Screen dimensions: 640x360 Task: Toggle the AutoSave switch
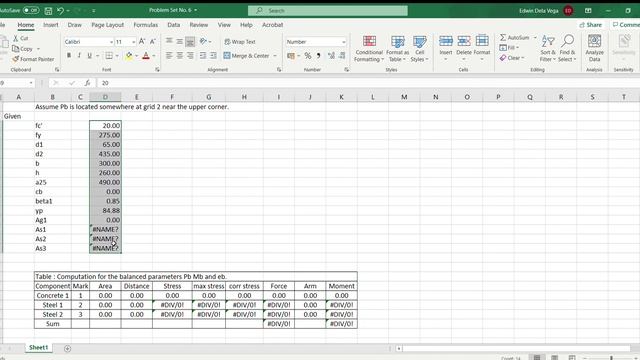click(31, 10)
